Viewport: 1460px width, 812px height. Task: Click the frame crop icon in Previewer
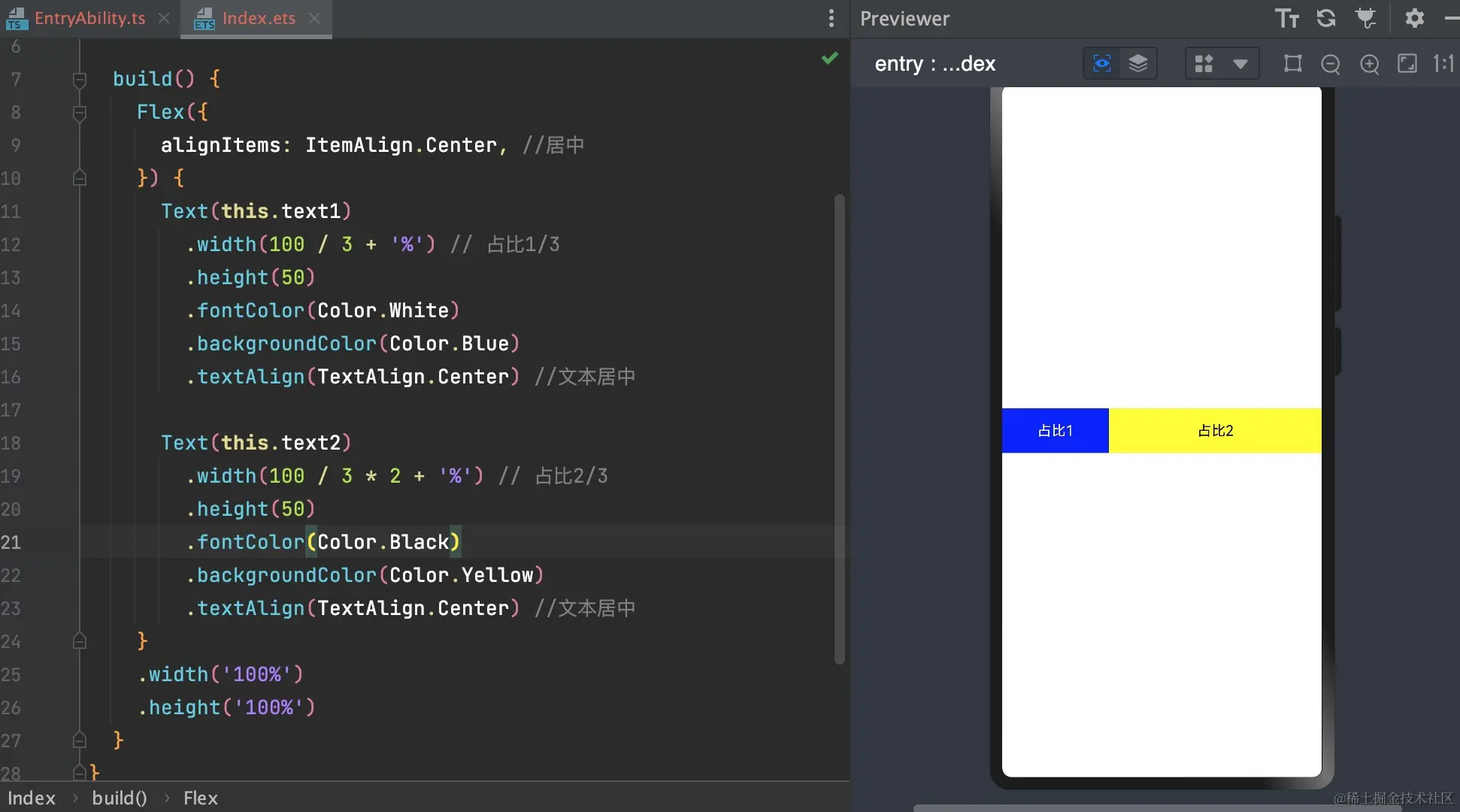pos(1292,63)
